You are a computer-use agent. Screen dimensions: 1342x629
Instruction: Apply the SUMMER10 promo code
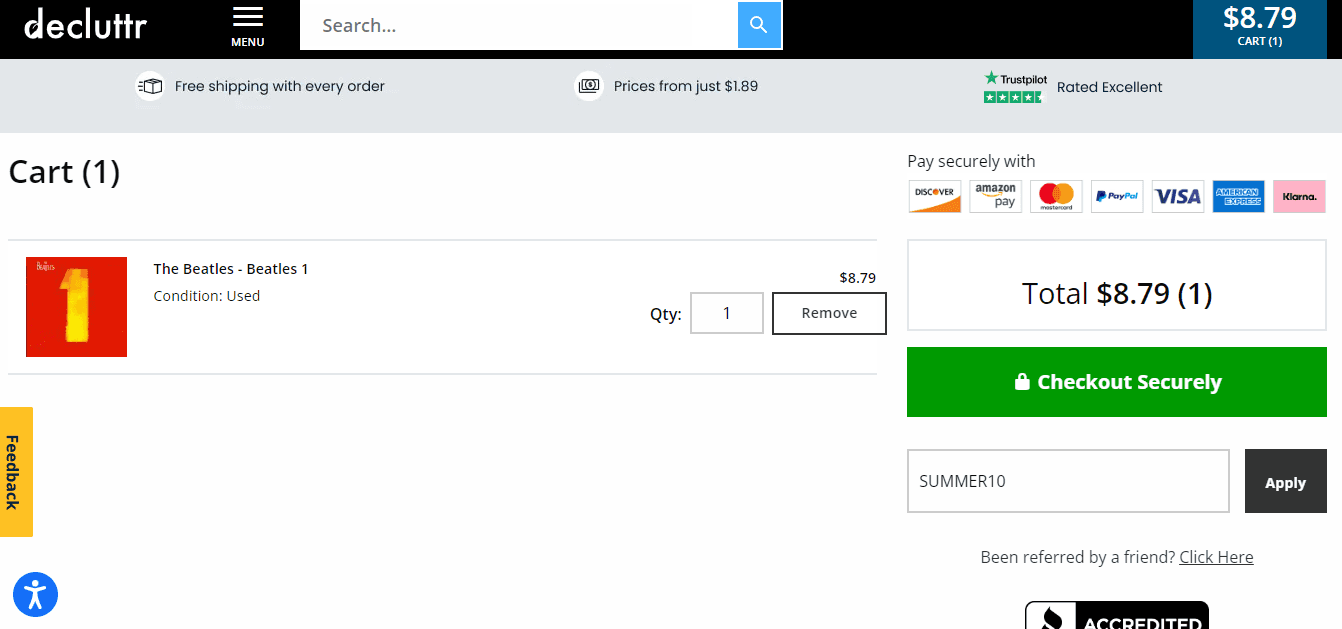pos(1285,481)
